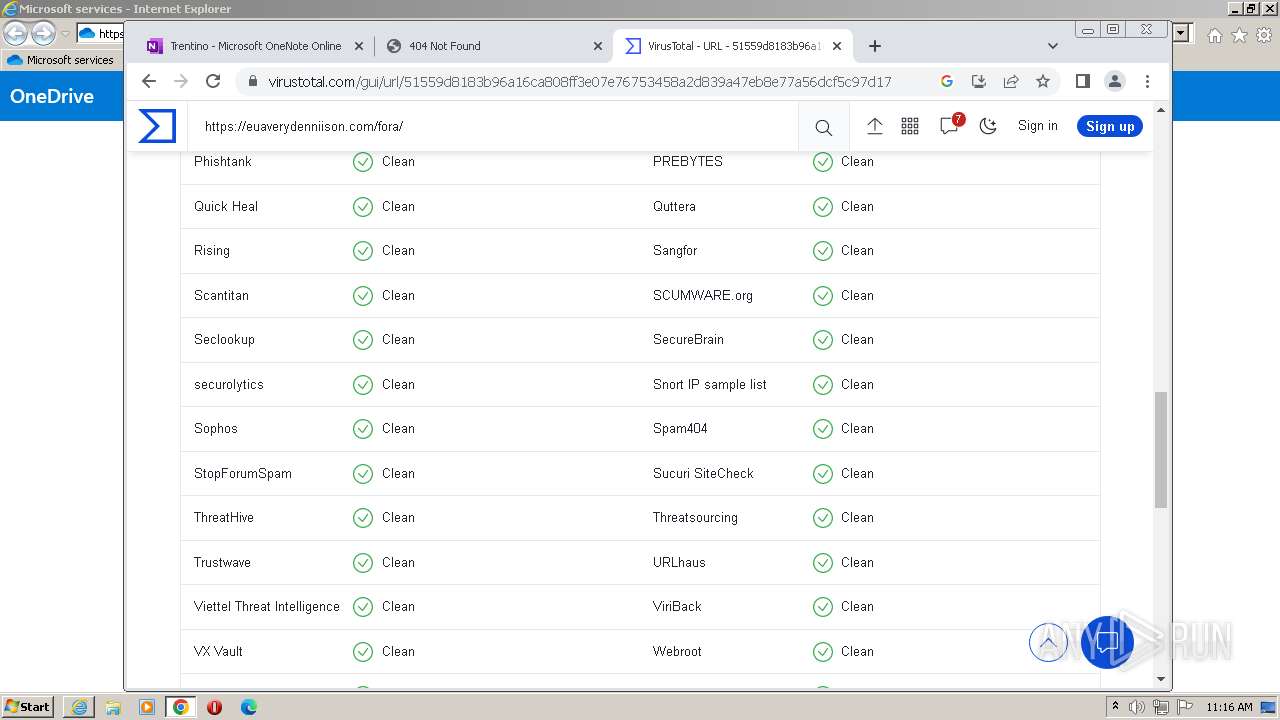
Task: Click the URLhaus vendor name
Action: [x=679, y=563]
